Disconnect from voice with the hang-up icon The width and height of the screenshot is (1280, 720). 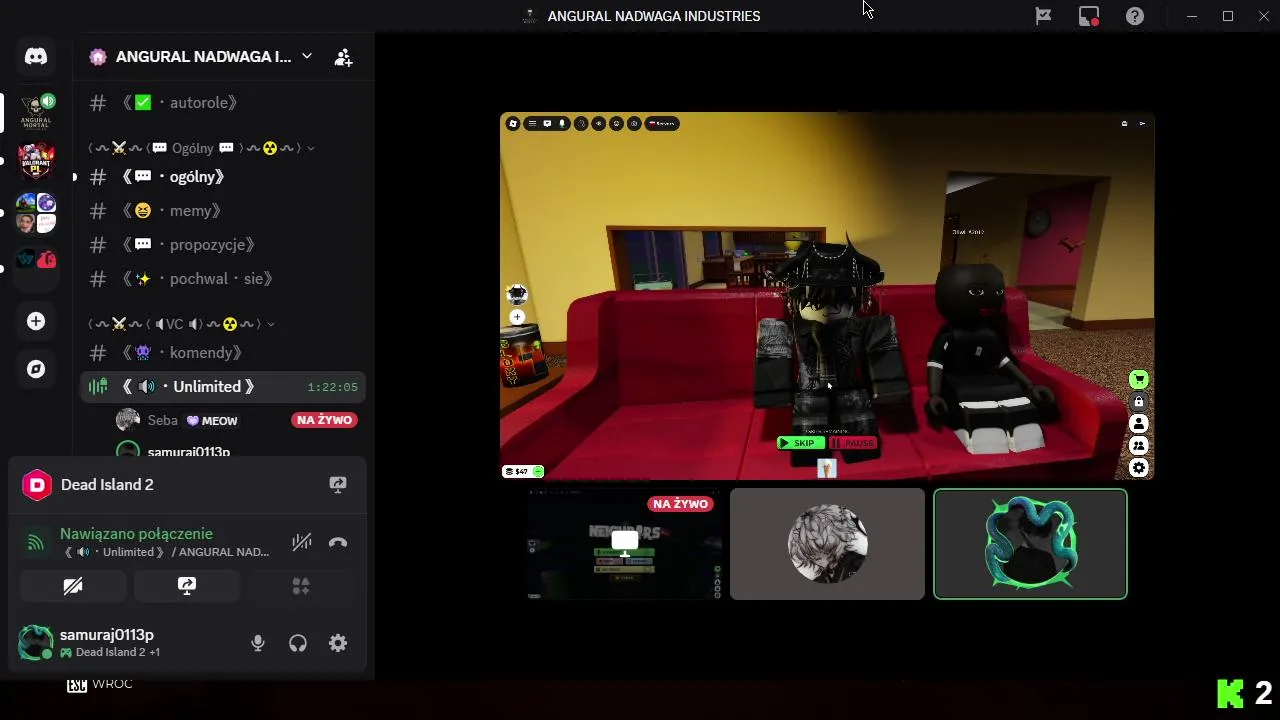point(338,542)
